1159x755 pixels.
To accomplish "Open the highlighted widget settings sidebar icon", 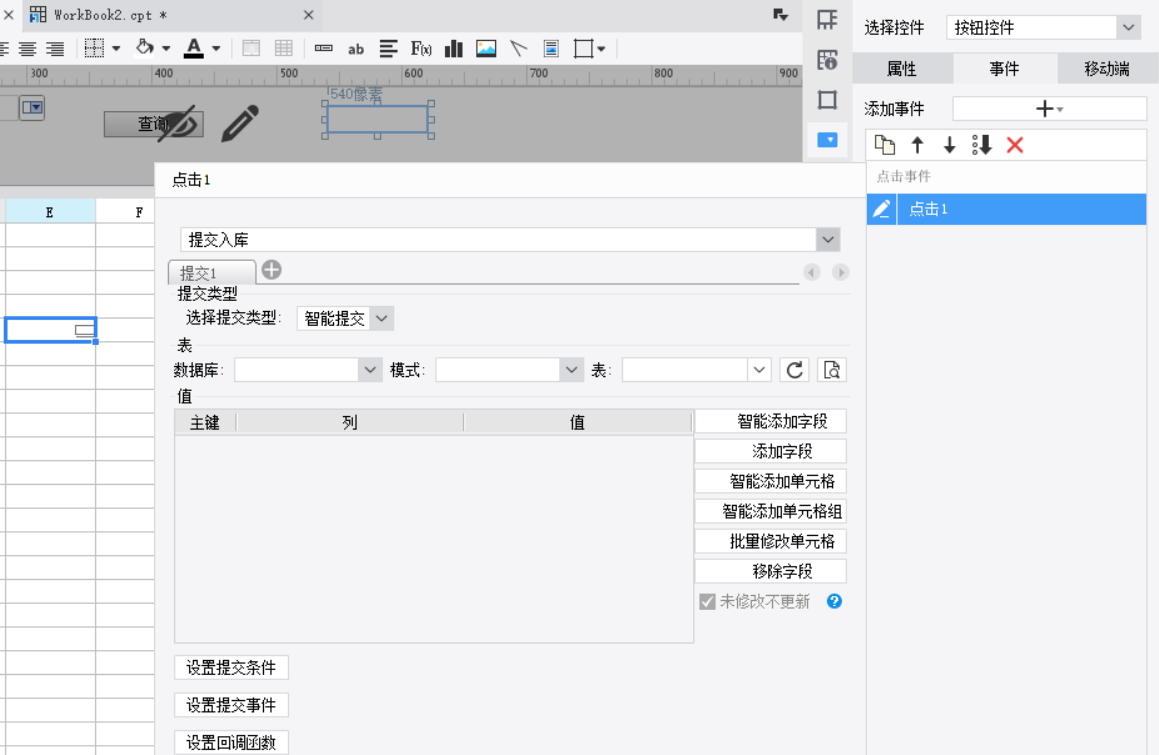I will point(827,140).
